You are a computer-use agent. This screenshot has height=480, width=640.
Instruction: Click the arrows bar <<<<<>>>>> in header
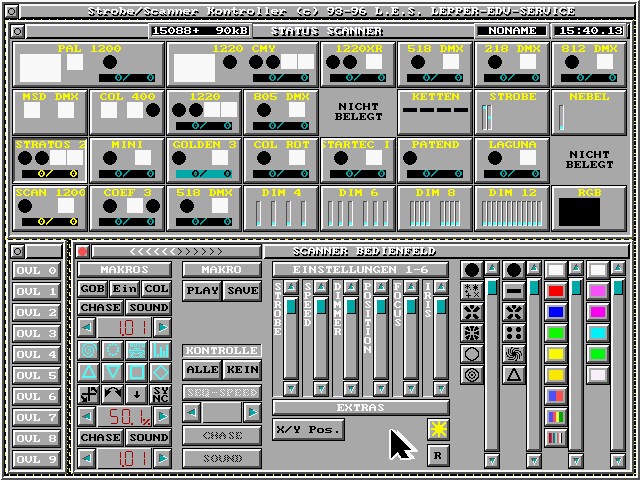click(x=176, y=251)
